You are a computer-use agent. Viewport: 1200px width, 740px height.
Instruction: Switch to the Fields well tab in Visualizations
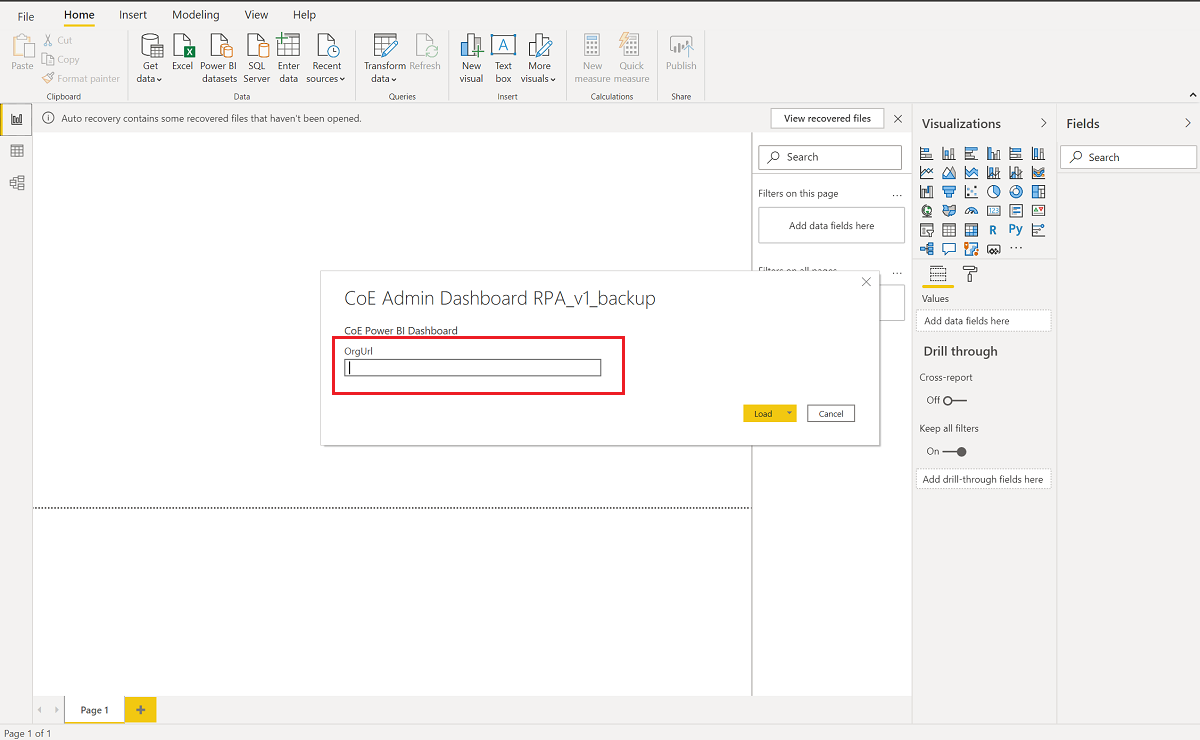[x=938, y=274]
